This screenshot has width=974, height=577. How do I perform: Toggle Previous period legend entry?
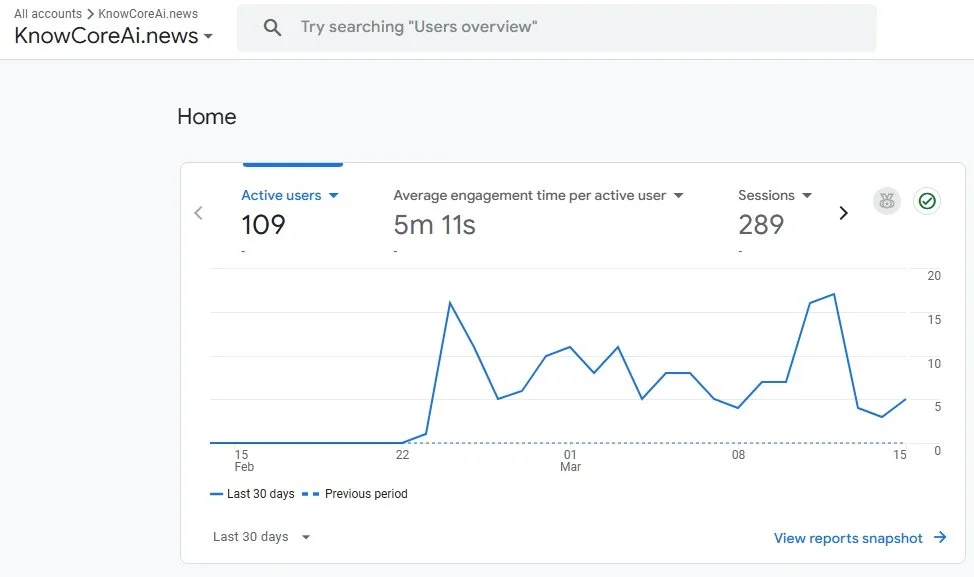click(x=355, y=494)
